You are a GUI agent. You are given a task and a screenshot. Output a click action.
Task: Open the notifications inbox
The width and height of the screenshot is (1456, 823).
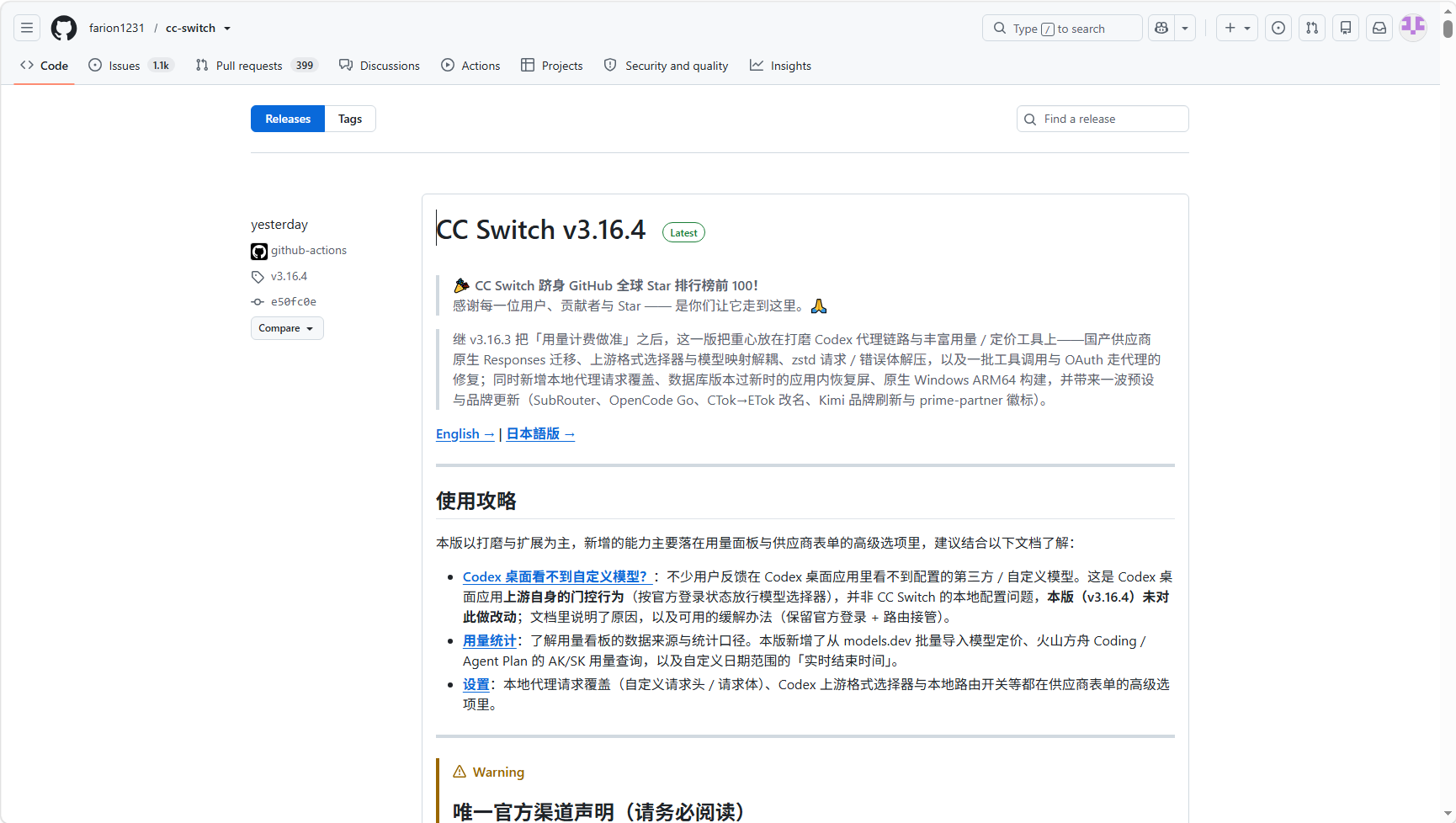pos(1379,28)
